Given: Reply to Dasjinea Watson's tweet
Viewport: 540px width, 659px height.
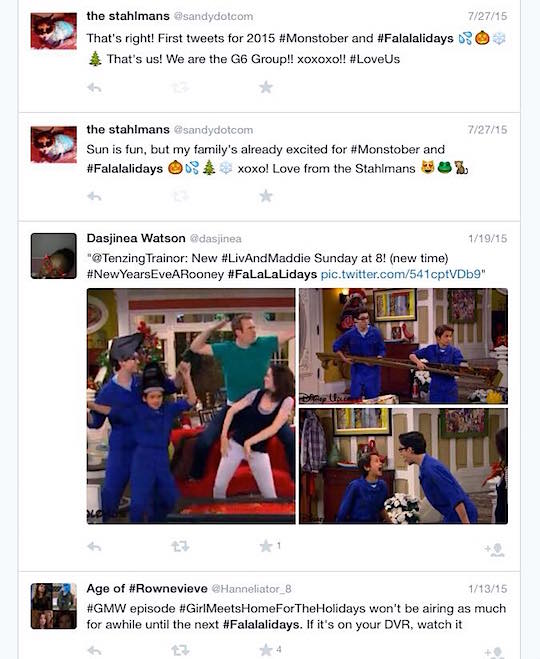Looking at the screenshot, I should tap(94, 546).
